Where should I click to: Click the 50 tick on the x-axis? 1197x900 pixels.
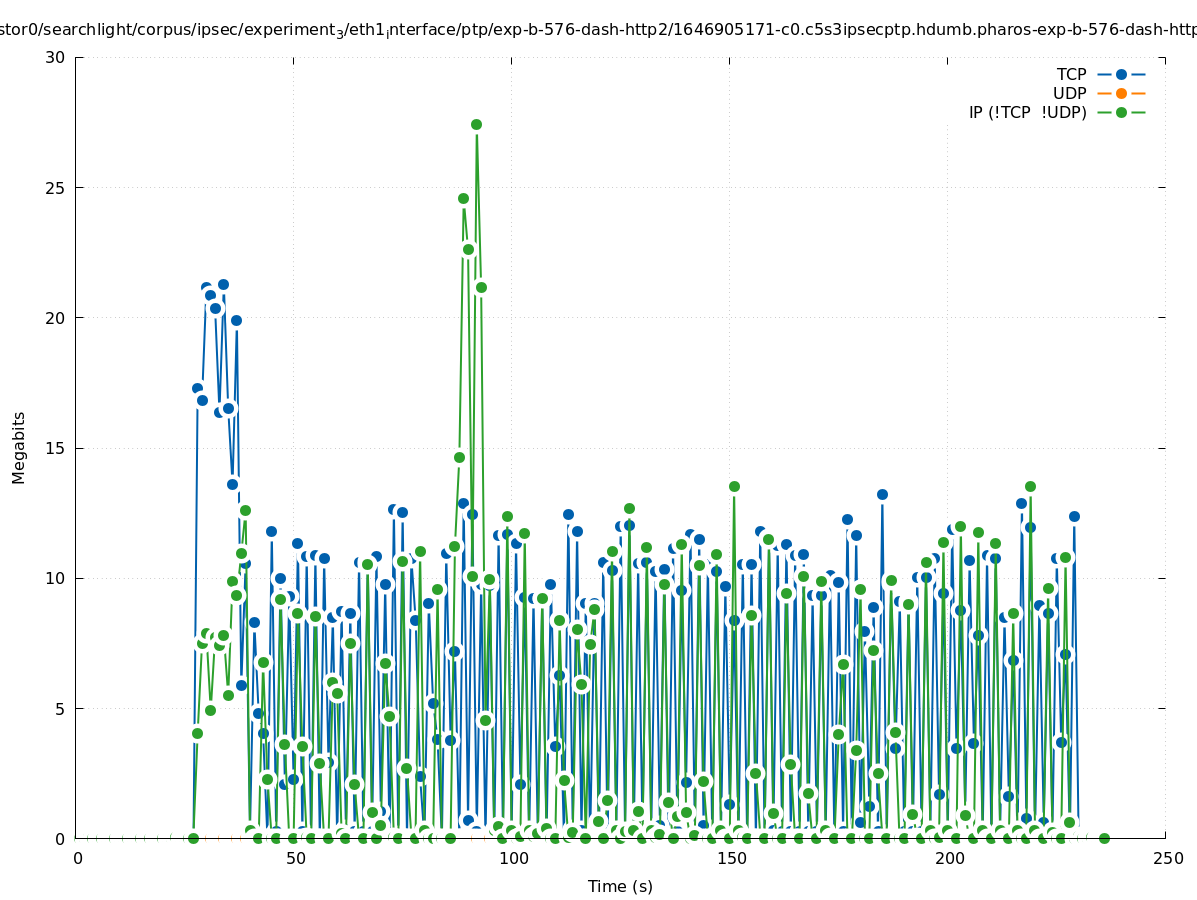295,859
